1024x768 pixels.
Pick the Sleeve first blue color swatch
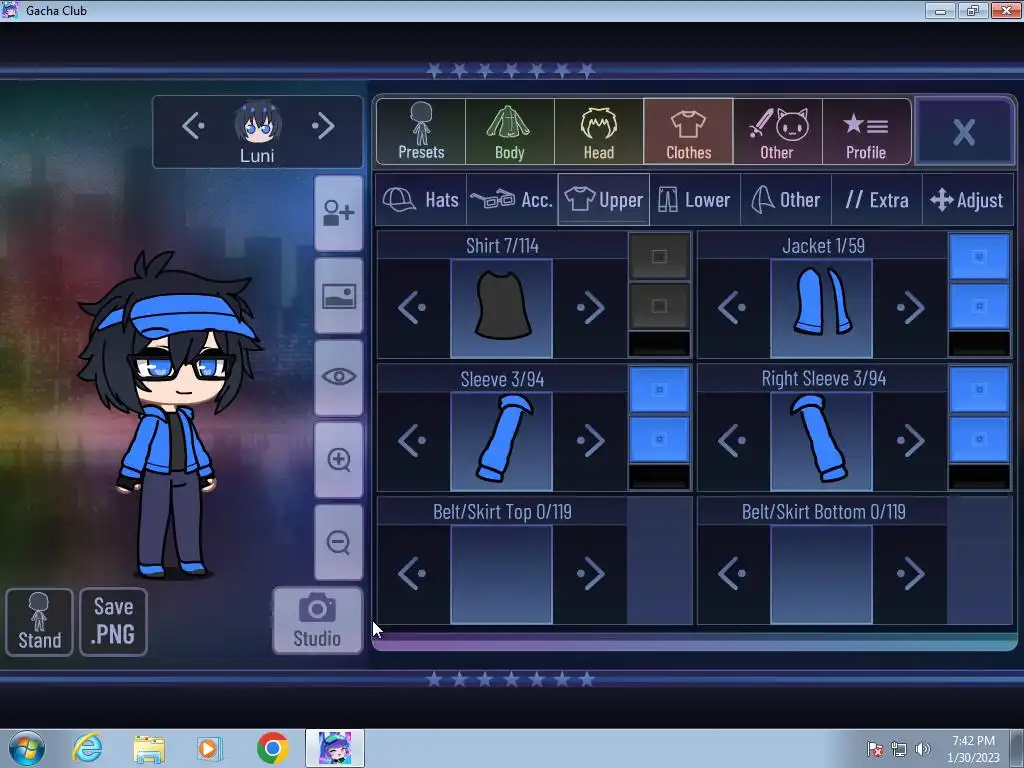click(x=660, y=389)
